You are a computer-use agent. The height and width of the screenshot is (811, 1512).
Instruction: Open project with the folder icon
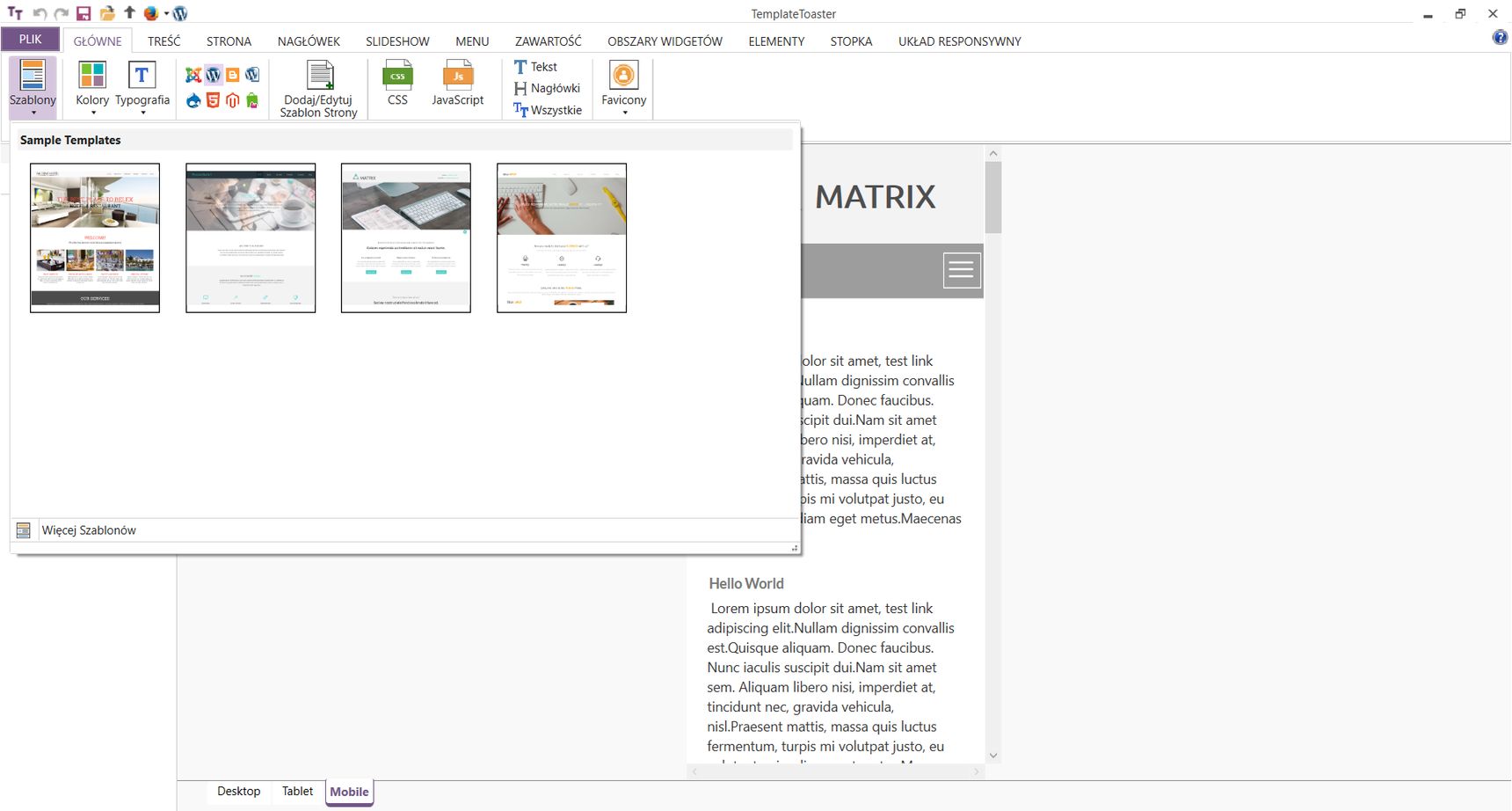click(107, 13)
